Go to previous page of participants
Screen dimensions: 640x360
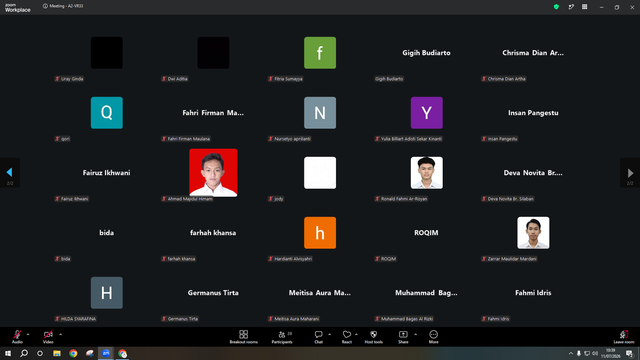pyautogui.click(x=9, y=173)
